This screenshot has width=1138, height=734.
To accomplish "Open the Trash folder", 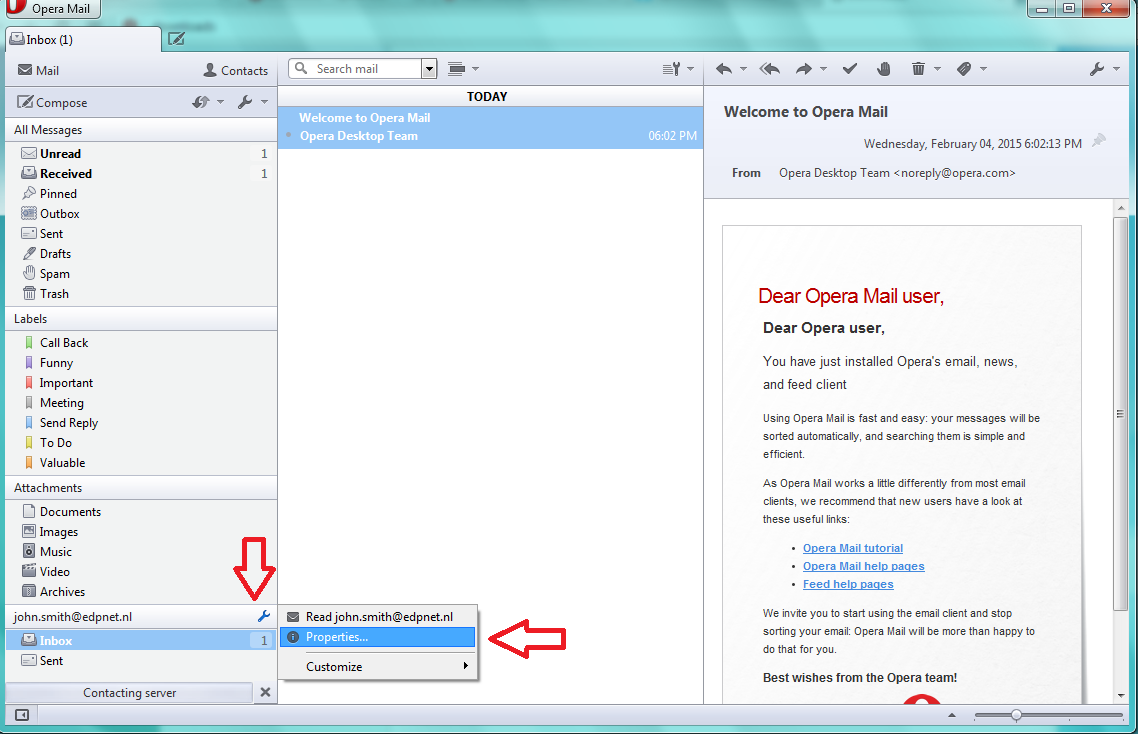I will [x=142, y=294].
